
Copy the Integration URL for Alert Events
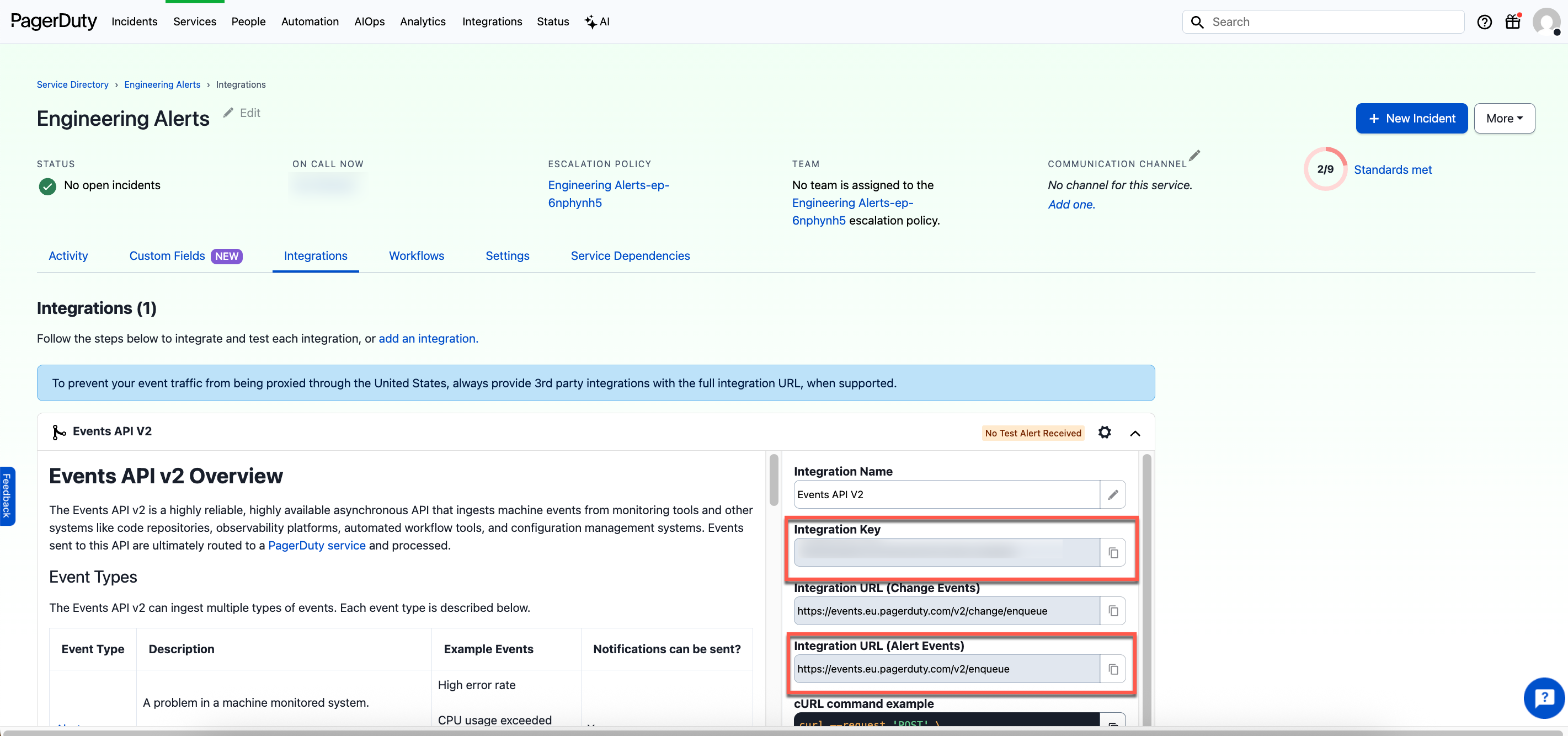1114,669
